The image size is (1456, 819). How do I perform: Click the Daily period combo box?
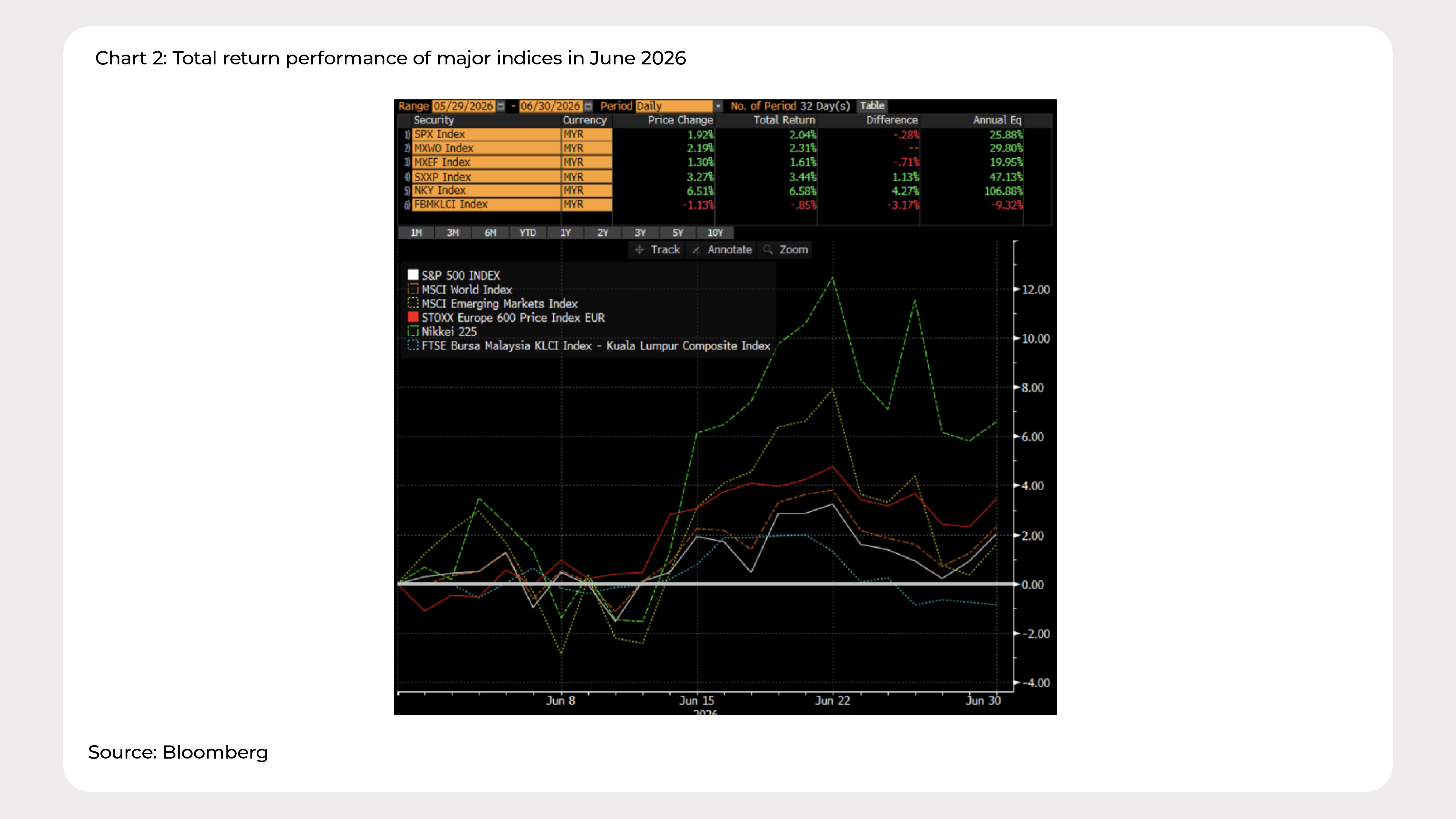pyautogui.click(x=674, y=106)
